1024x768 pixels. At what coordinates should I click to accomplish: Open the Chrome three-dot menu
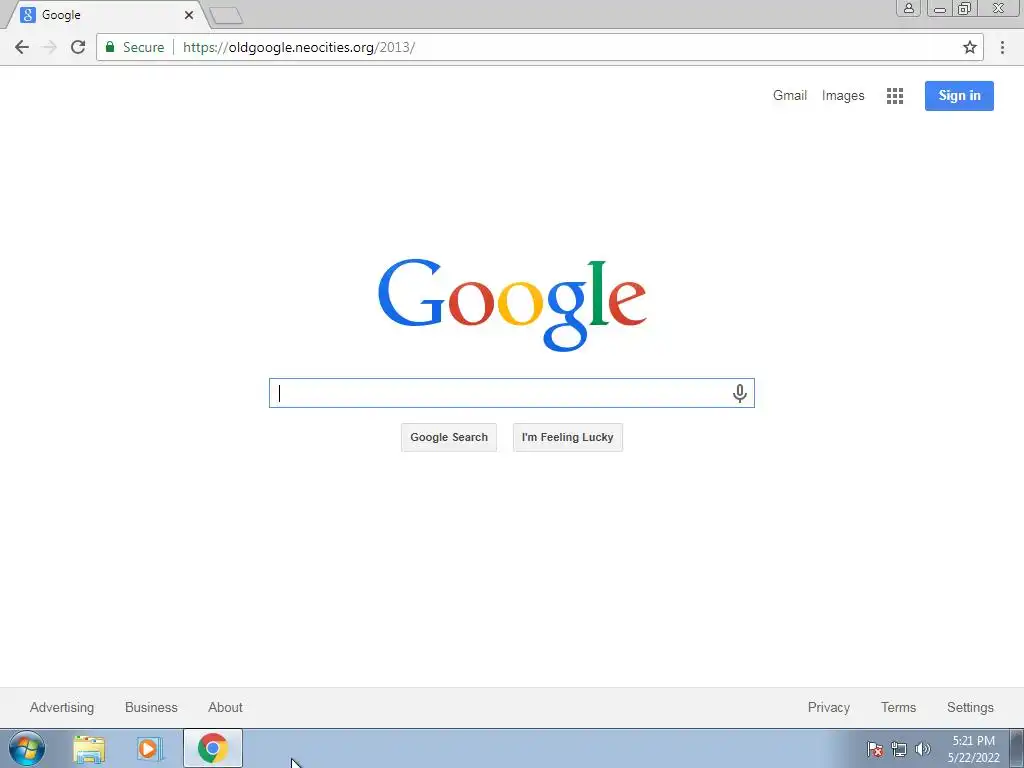[x=1002, y=47]
